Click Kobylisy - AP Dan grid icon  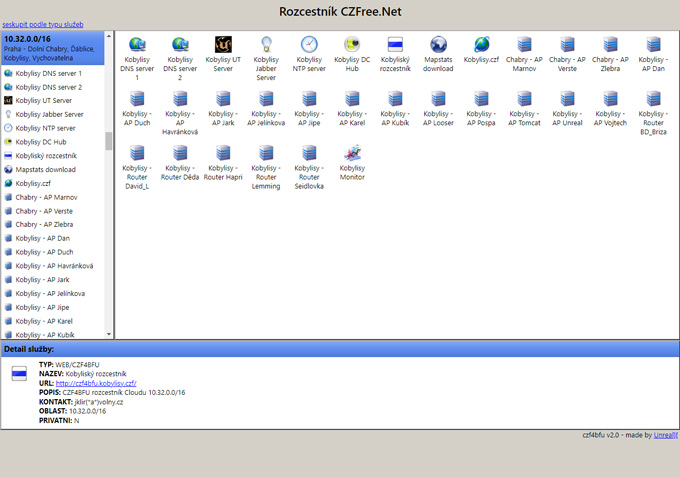[653, 44]
